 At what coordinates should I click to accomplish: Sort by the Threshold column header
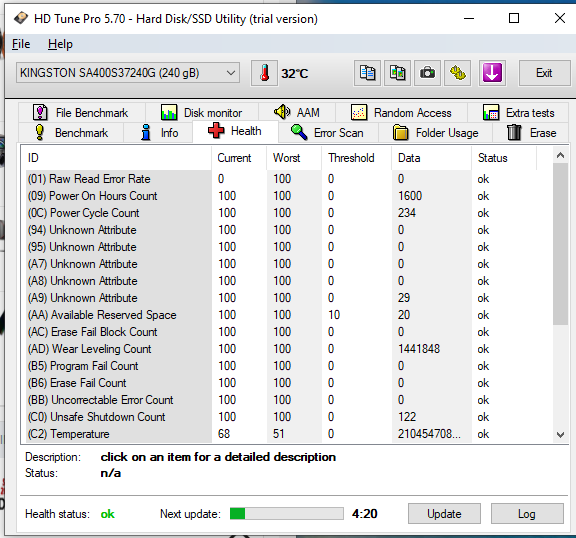point(351,158)
